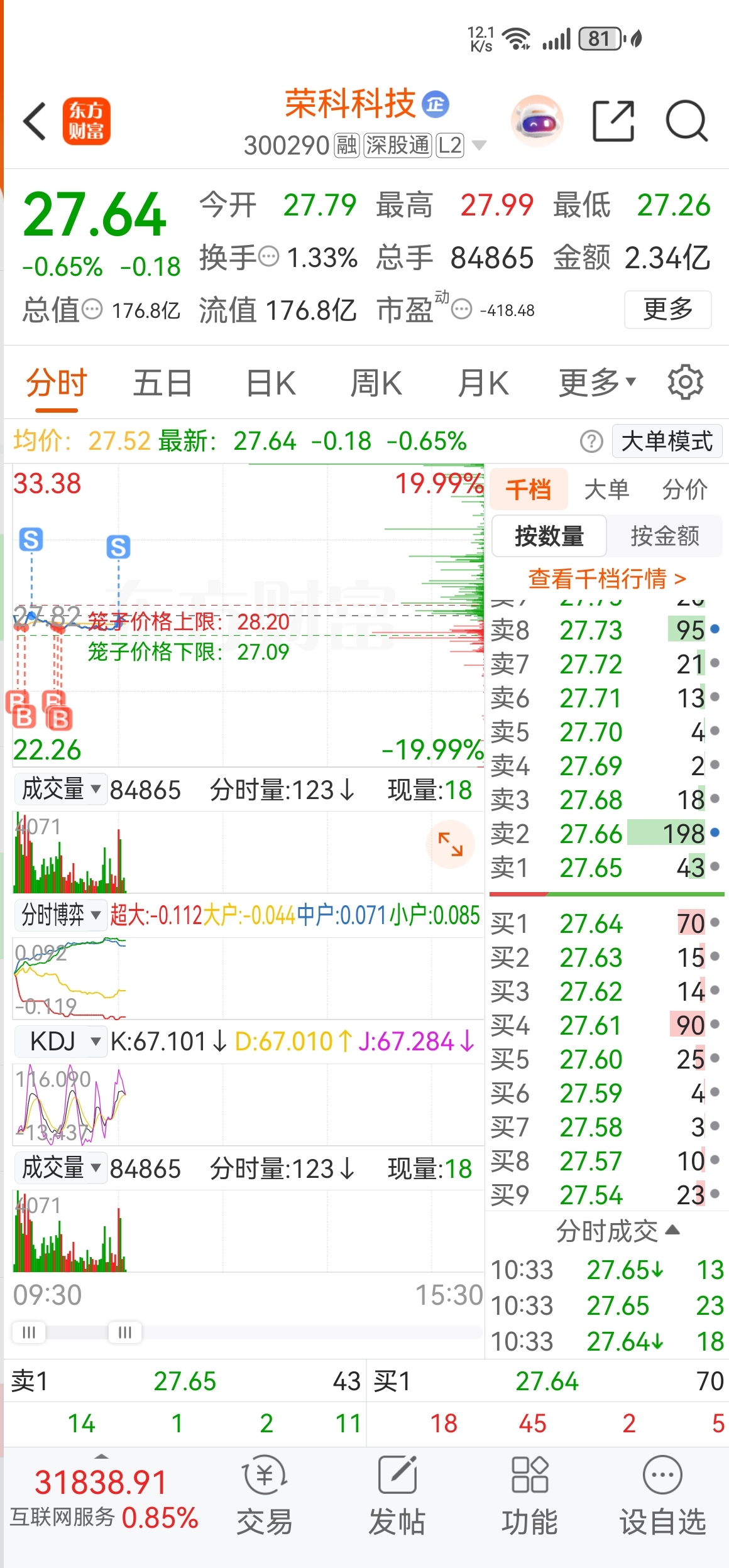729x1568 pixels.
Task: Tap info icon beside 总值
Action: [92, 309]
